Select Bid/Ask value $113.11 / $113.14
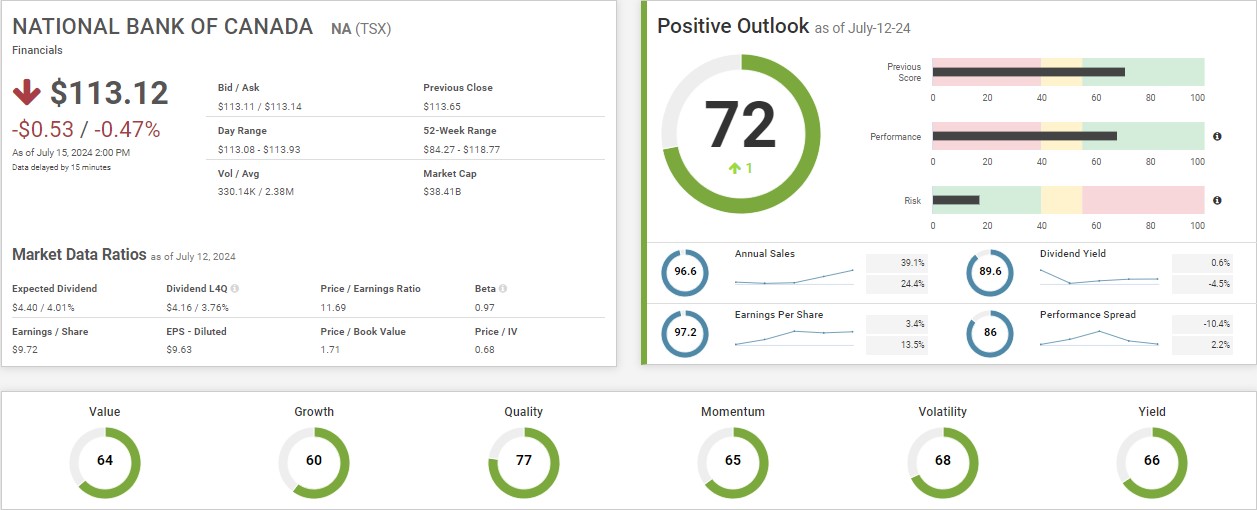 (260, 106)
